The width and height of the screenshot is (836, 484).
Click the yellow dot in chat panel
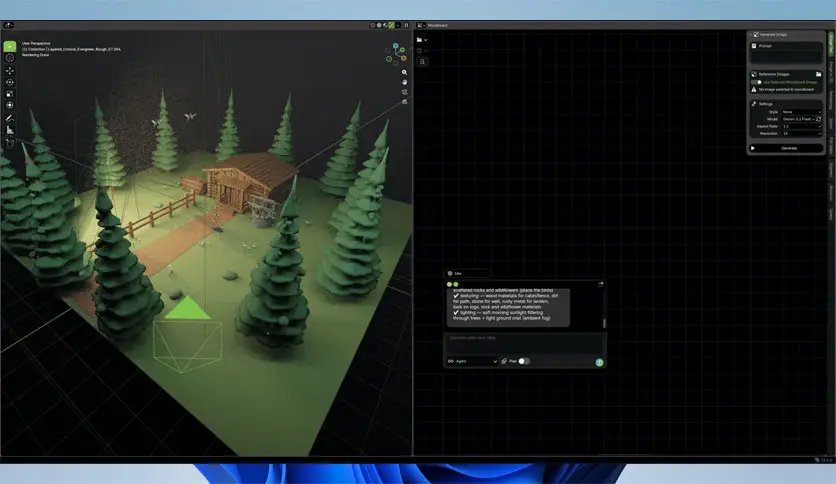[x=449, y=284]
